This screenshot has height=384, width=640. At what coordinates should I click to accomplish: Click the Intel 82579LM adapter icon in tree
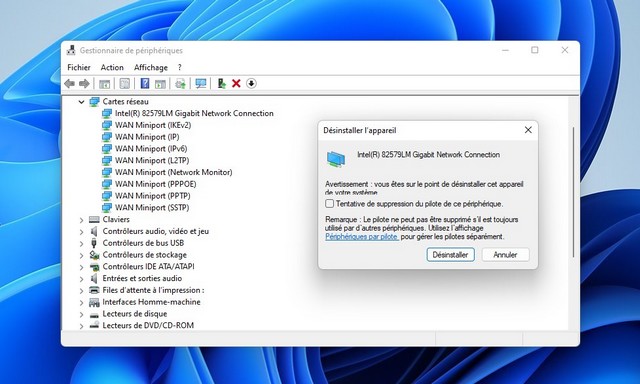[107, 113]
